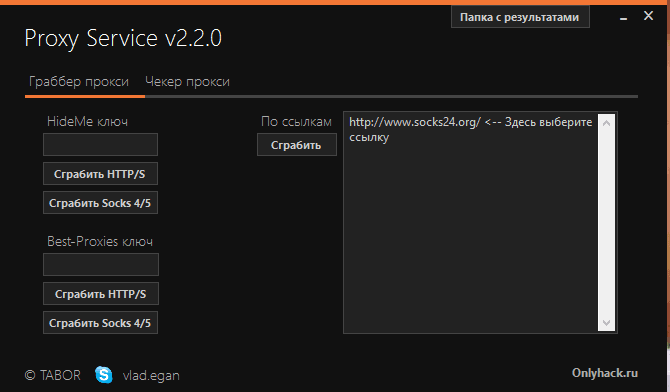Focus the Best-Proxies ключ input field

101,264
